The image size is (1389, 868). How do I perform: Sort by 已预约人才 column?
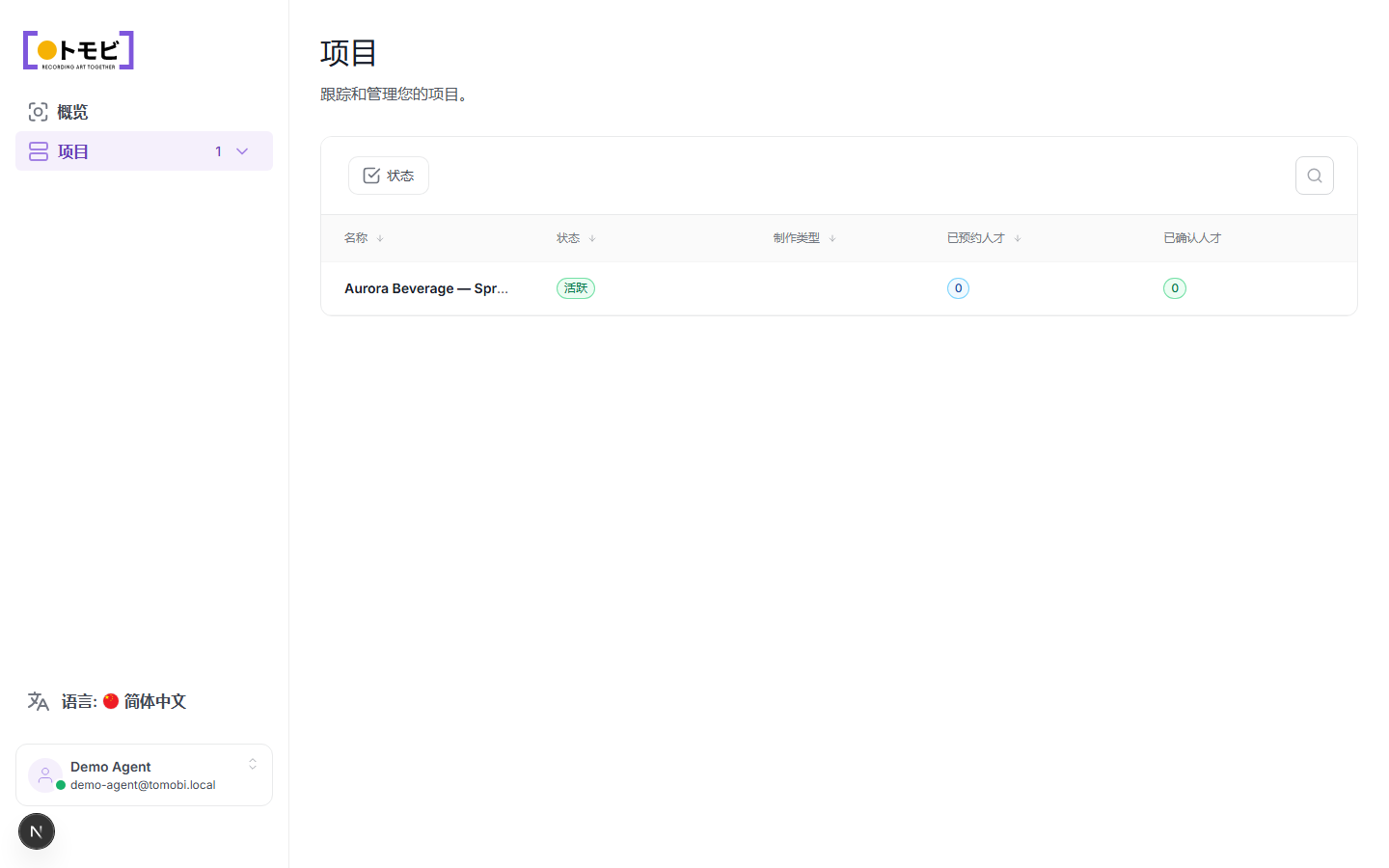click(x=984, y=238)
